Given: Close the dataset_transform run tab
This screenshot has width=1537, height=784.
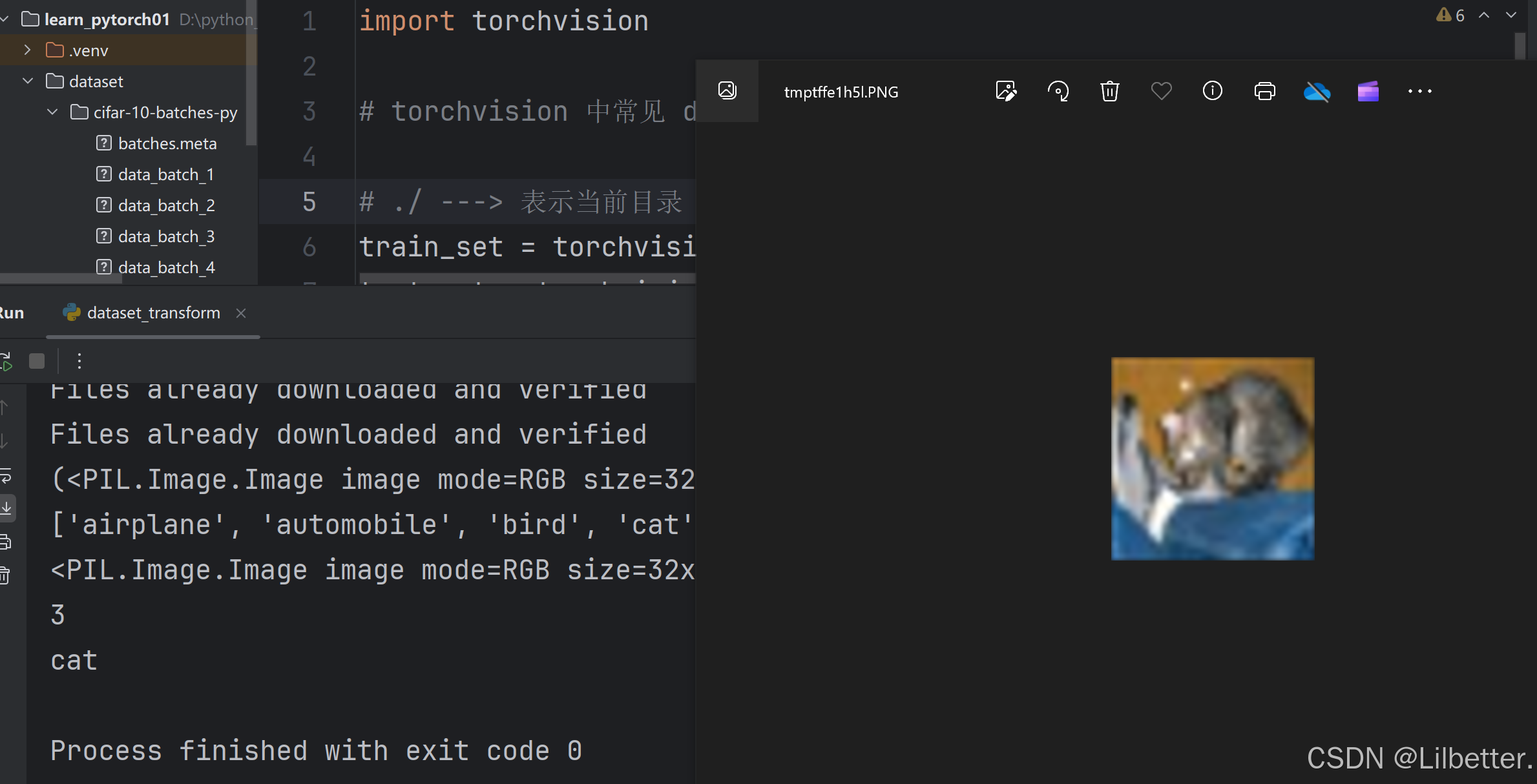Looking at the screenshot, I should point(241,313).
